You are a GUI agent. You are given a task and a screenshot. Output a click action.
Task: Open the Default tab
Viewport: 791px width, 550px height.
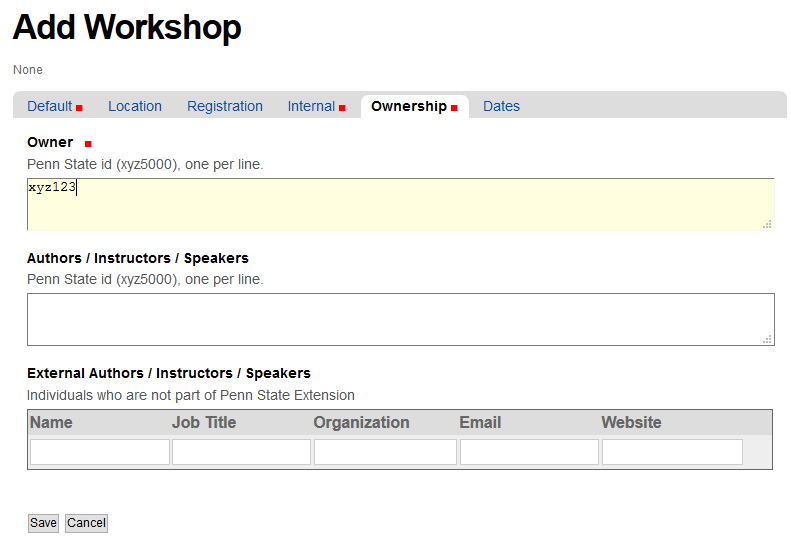[x=50, y=106]
